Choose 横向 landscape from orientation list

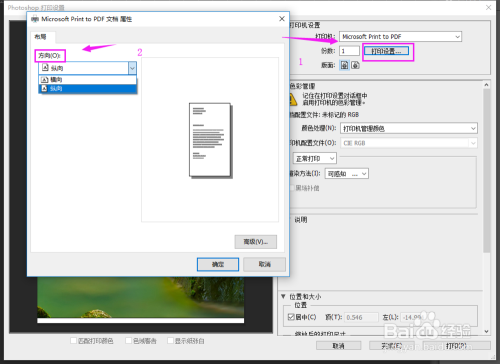tap(88, 80)
